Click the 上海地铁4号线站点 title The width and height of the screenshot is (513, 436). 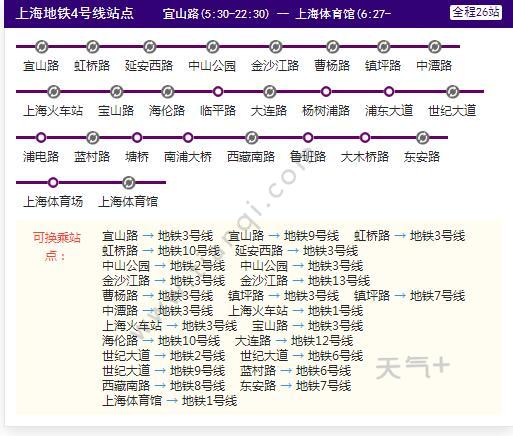(75, 13)
